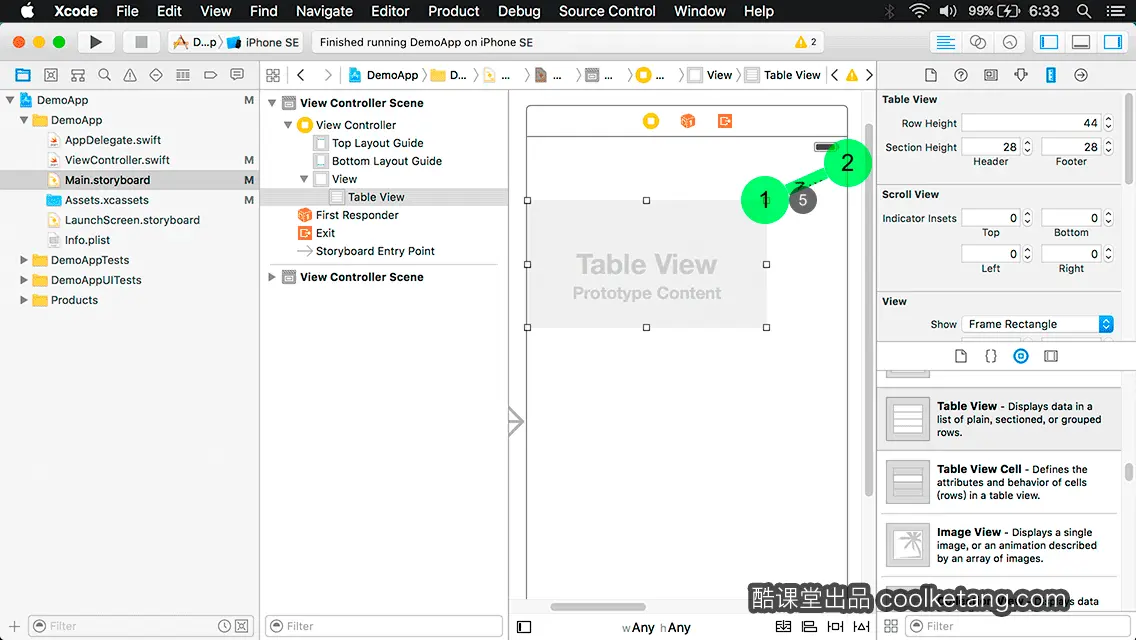Click the warning count badge
The width and height of the screenshot is (1136, 640).
pyautogui.click(x=806, y=42)
